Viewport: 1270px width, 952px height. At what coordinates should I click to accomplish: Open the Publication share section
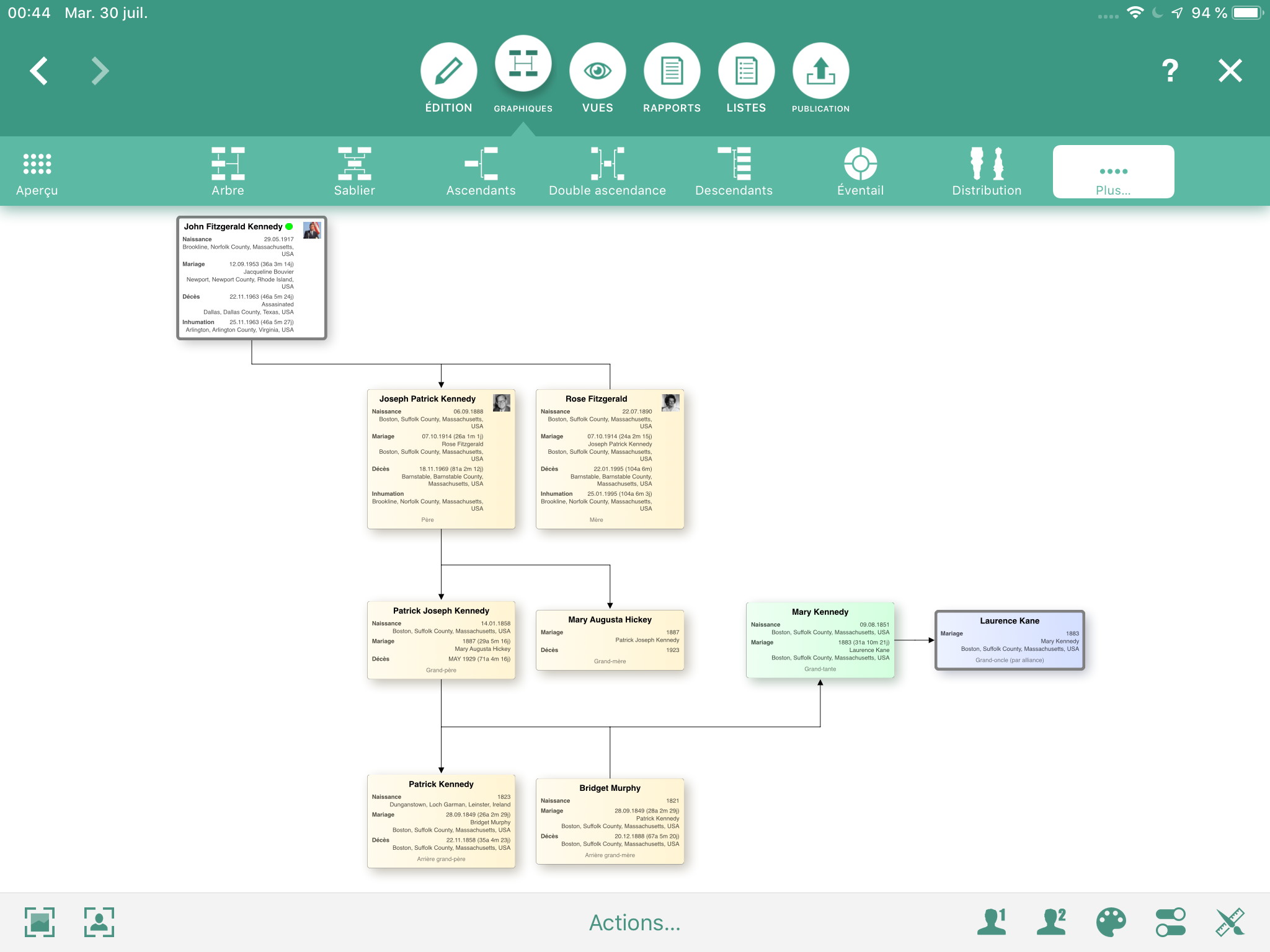click(x=820, y=71)
